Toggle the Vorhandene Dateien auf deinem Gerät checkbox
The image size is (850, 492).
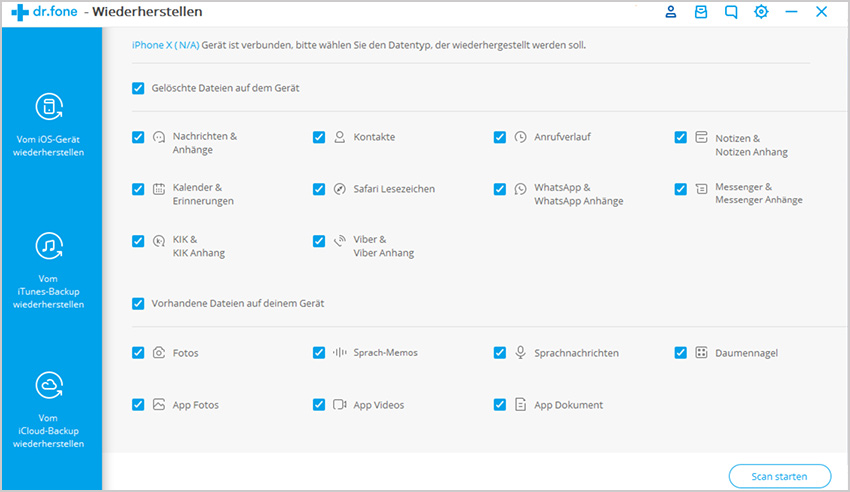(x=138, y=303)
